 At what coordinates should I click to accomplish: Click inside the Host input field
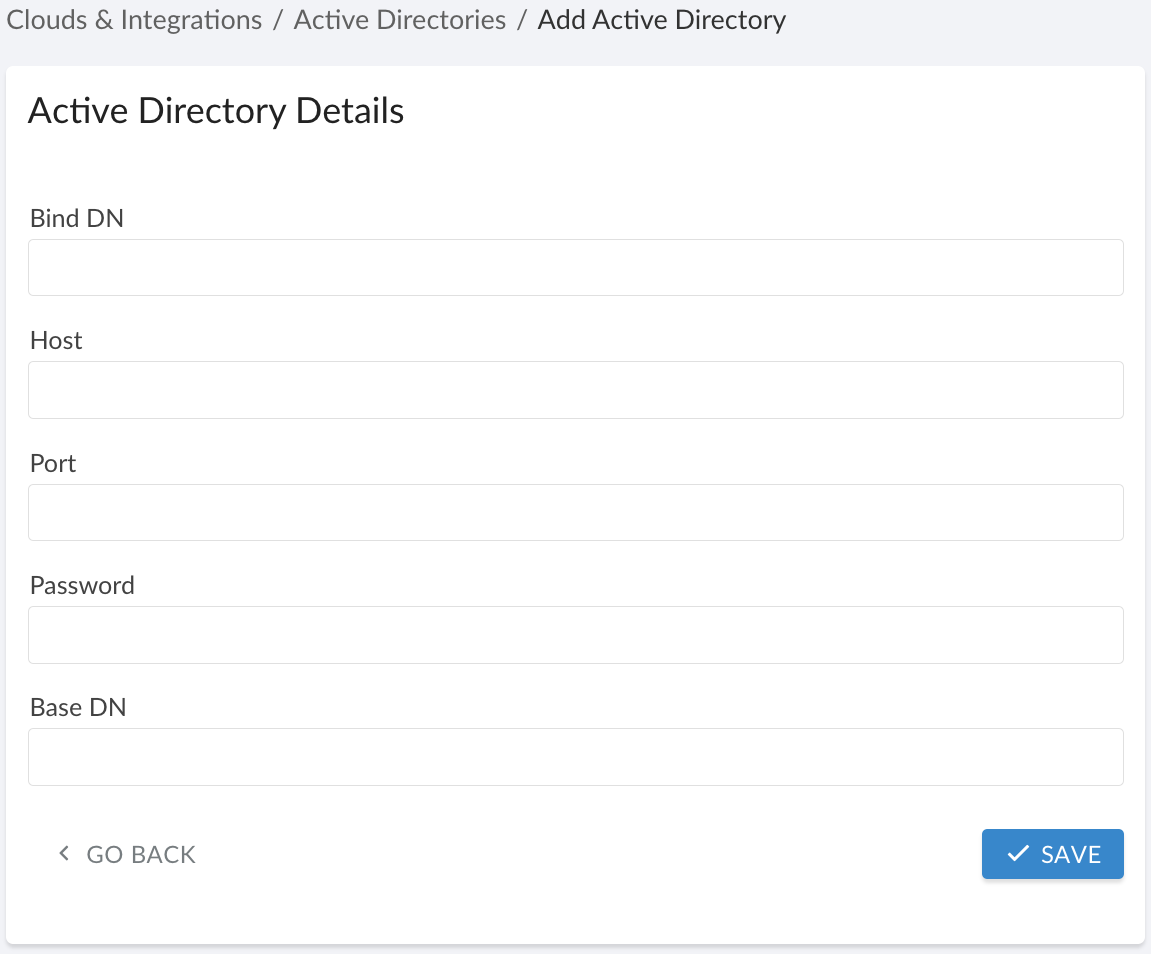[575, 390]
